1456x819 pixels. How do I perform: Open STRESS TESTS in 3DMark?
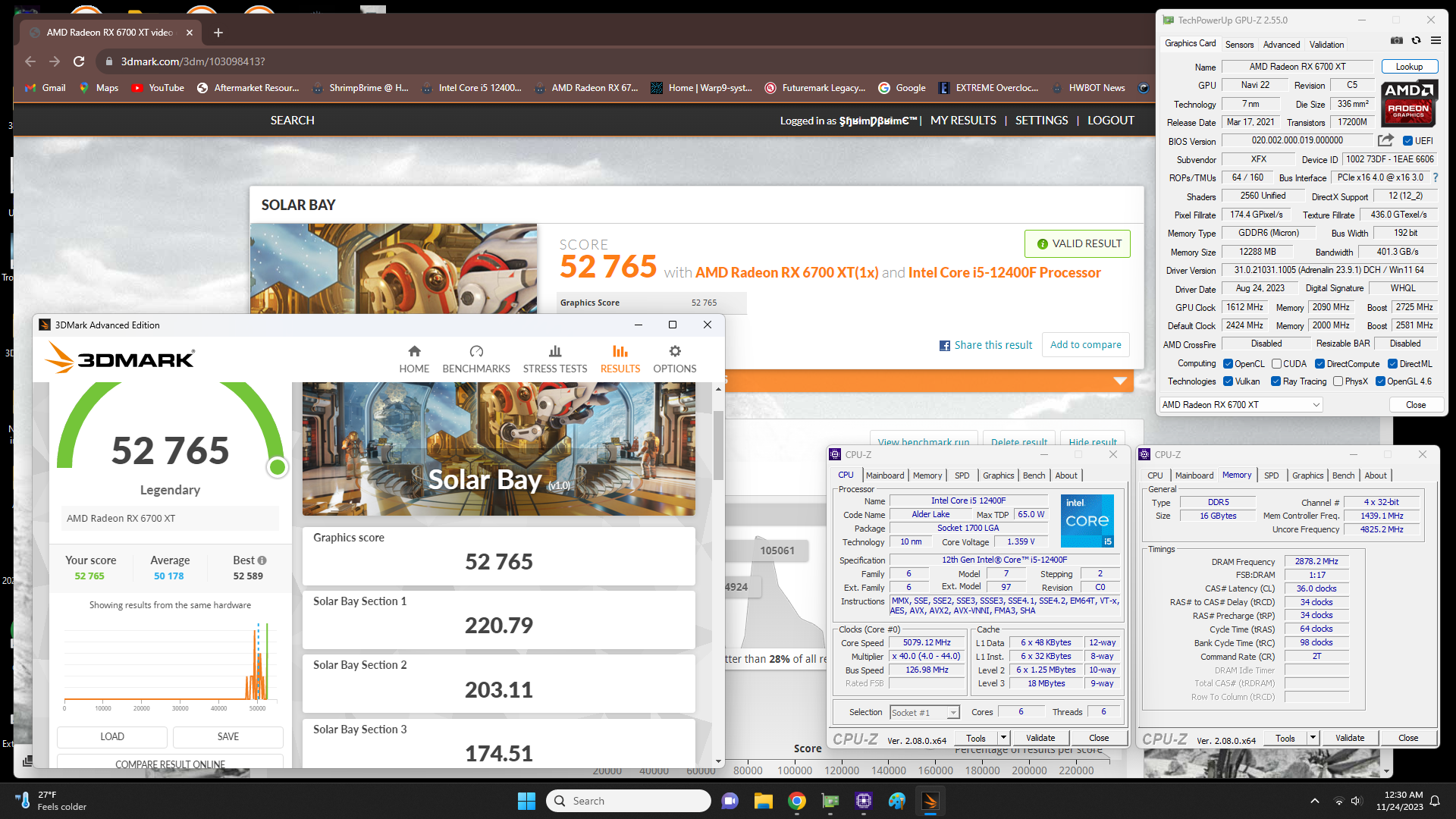tap(555, 359)
